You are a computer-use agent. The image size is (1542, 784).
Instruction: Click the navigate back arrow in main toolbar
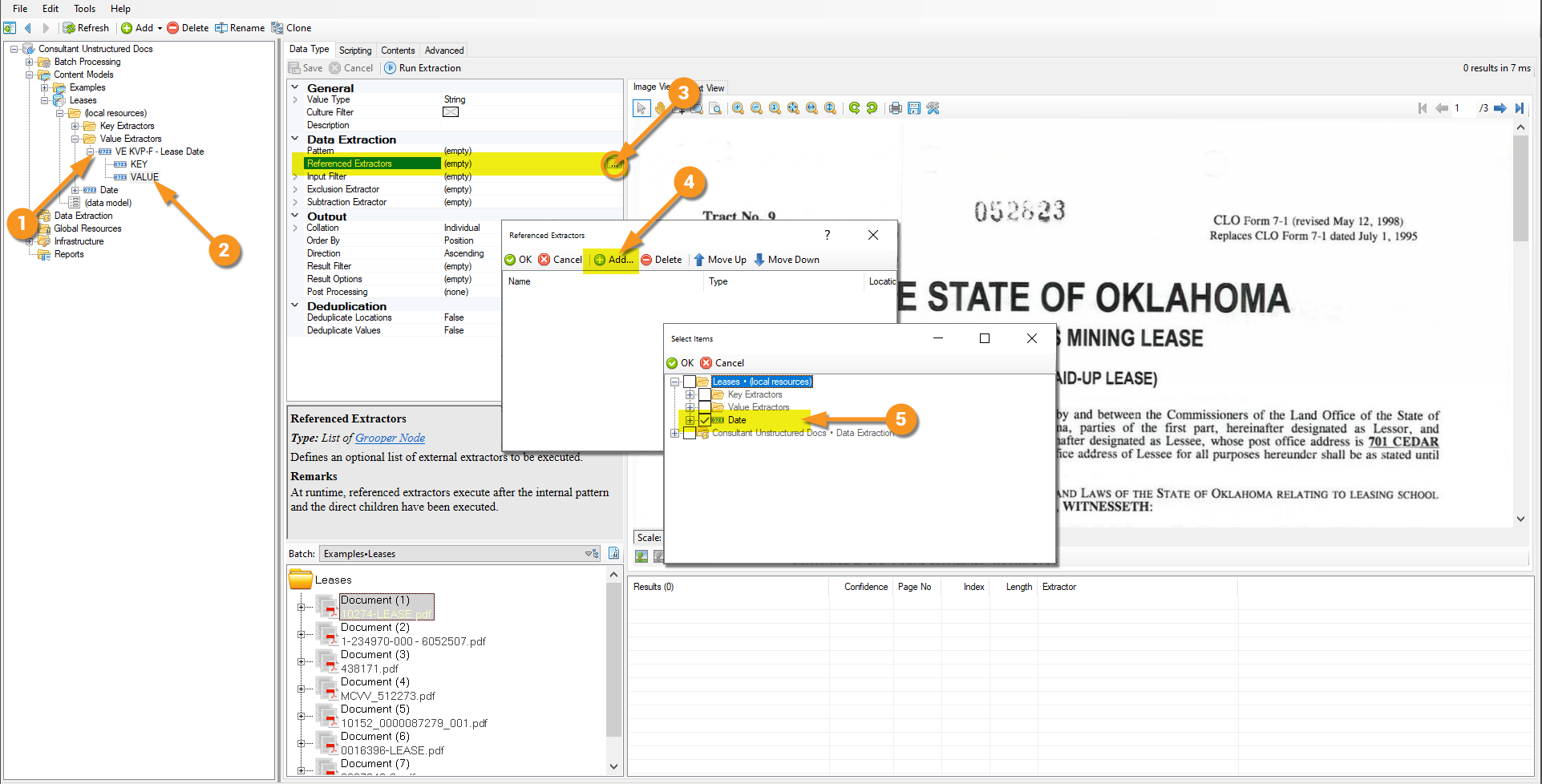coord(28,28)
